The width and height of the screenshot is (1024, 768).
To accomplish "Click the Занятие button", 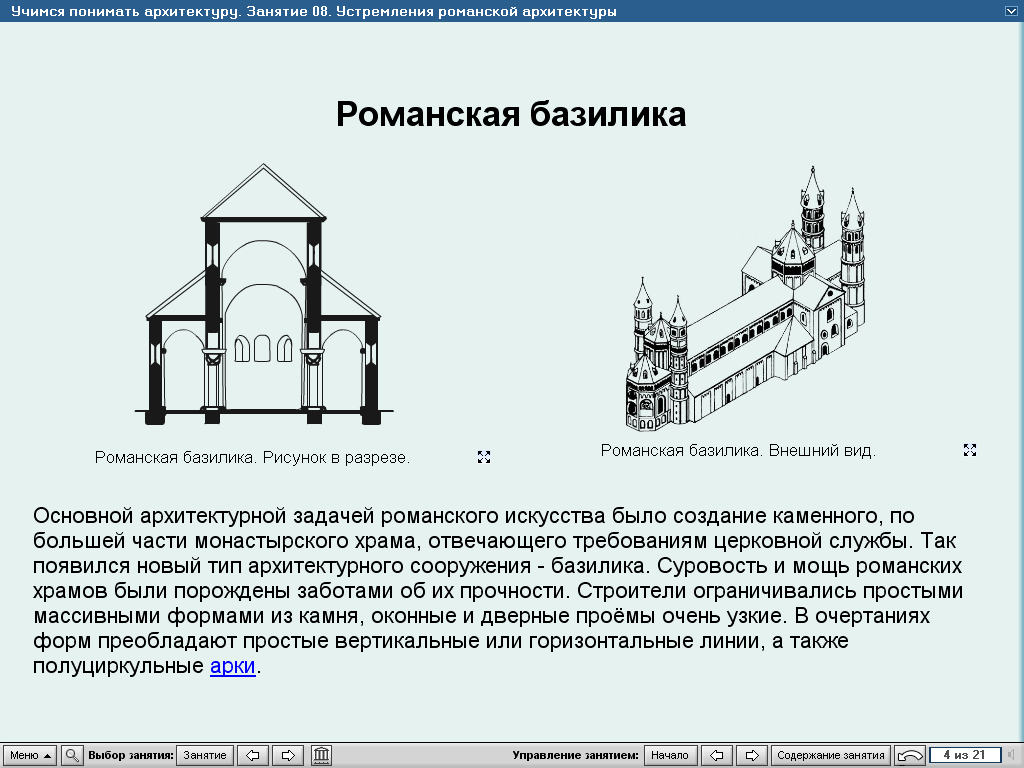I will (x=205, y=755).
